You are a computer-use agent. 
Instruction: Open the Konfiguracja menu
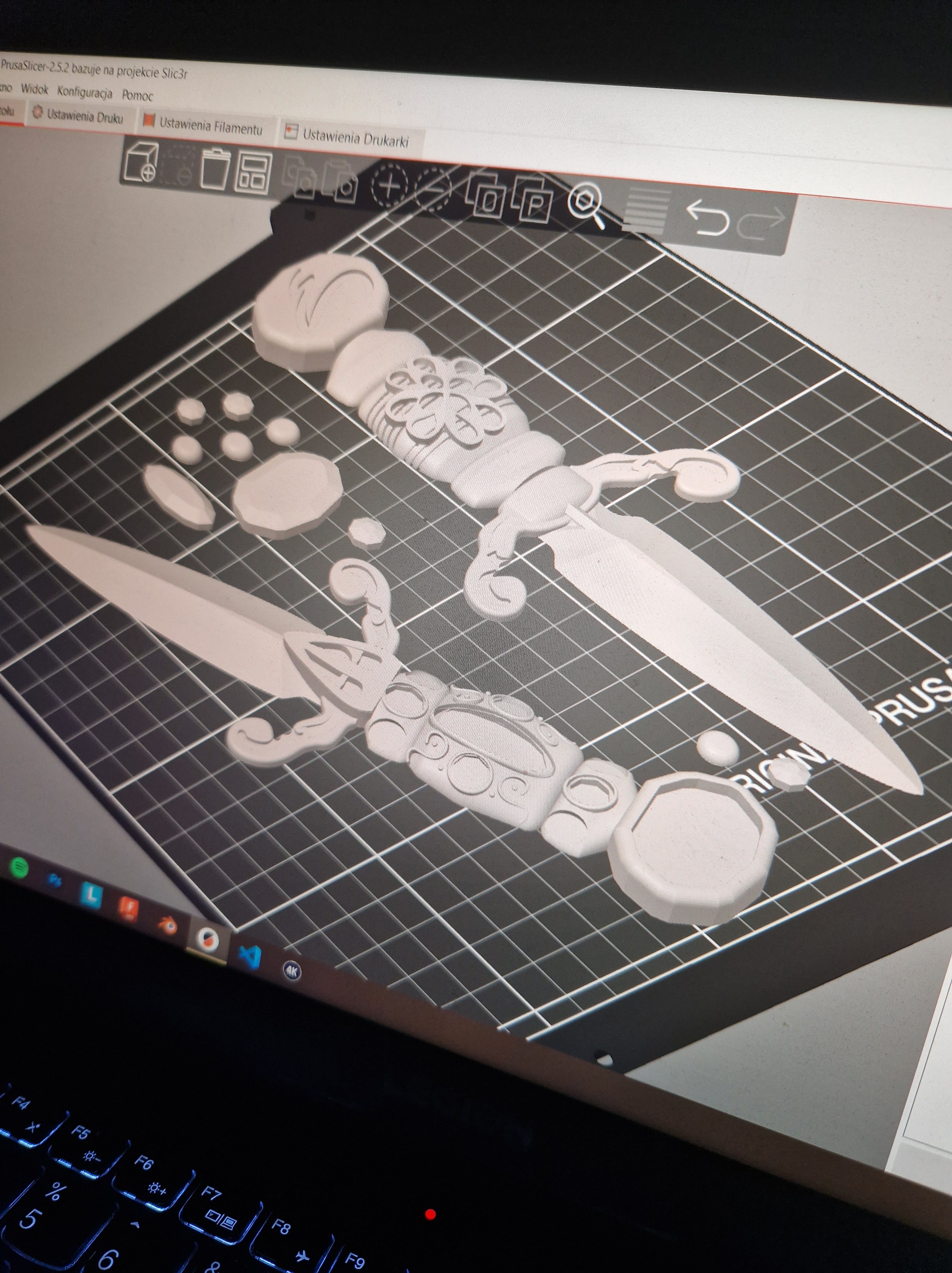tap(85, 93)
